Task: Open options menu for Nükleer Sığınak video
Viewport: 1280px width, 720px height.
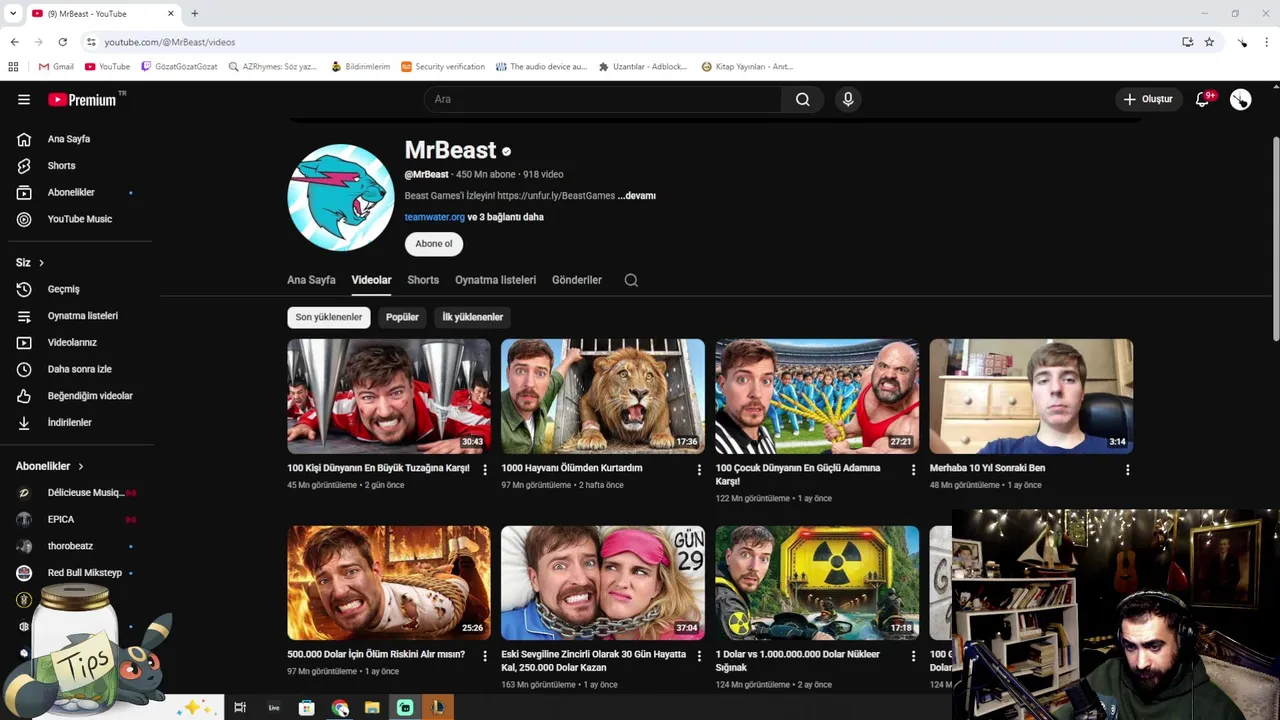Action: tap(913, 656)
